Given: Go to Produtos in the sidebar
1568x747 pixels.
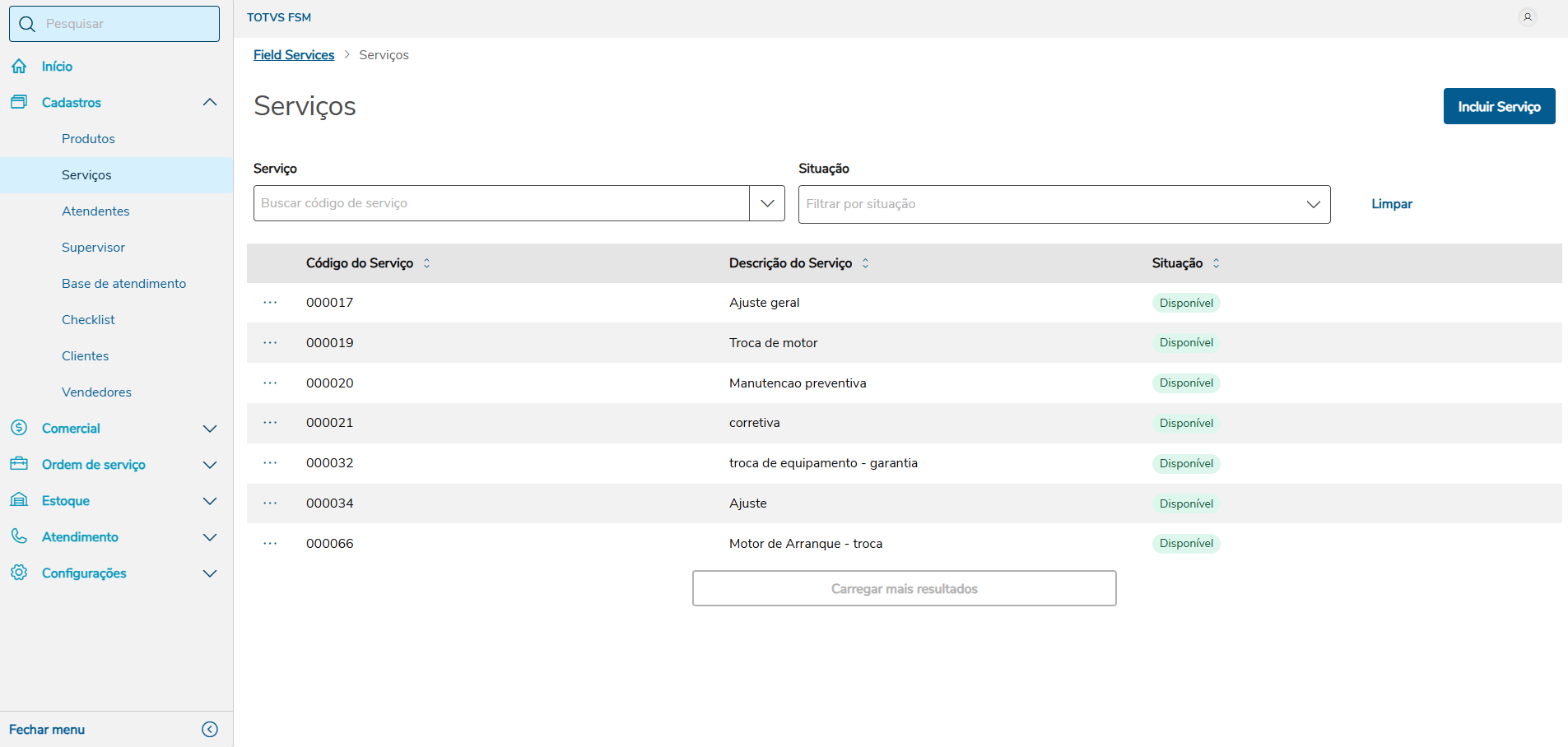Looking at the screenshot, I should (x=88, y=139).
